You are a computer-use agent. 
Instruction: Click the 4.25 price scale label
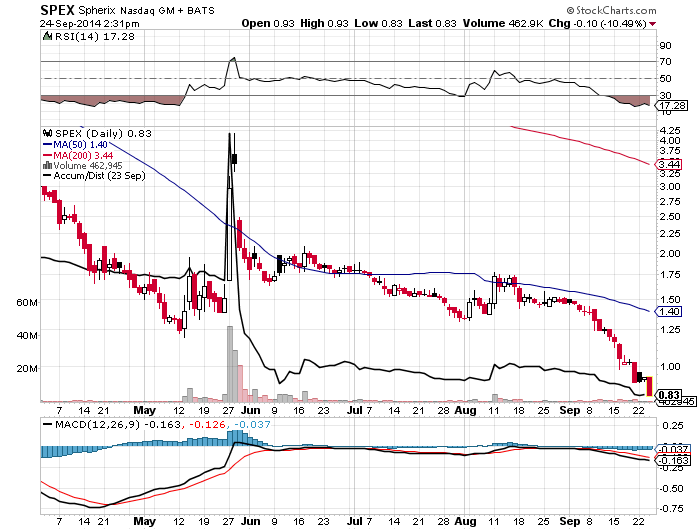[670, 130]
